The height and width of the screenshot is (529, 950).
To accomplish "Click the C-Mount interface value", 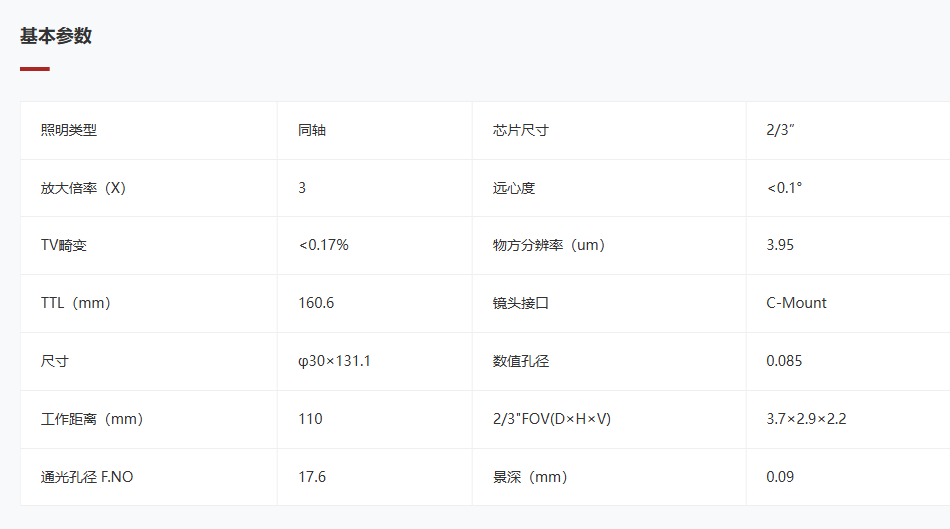I will [x=796, y=303].
